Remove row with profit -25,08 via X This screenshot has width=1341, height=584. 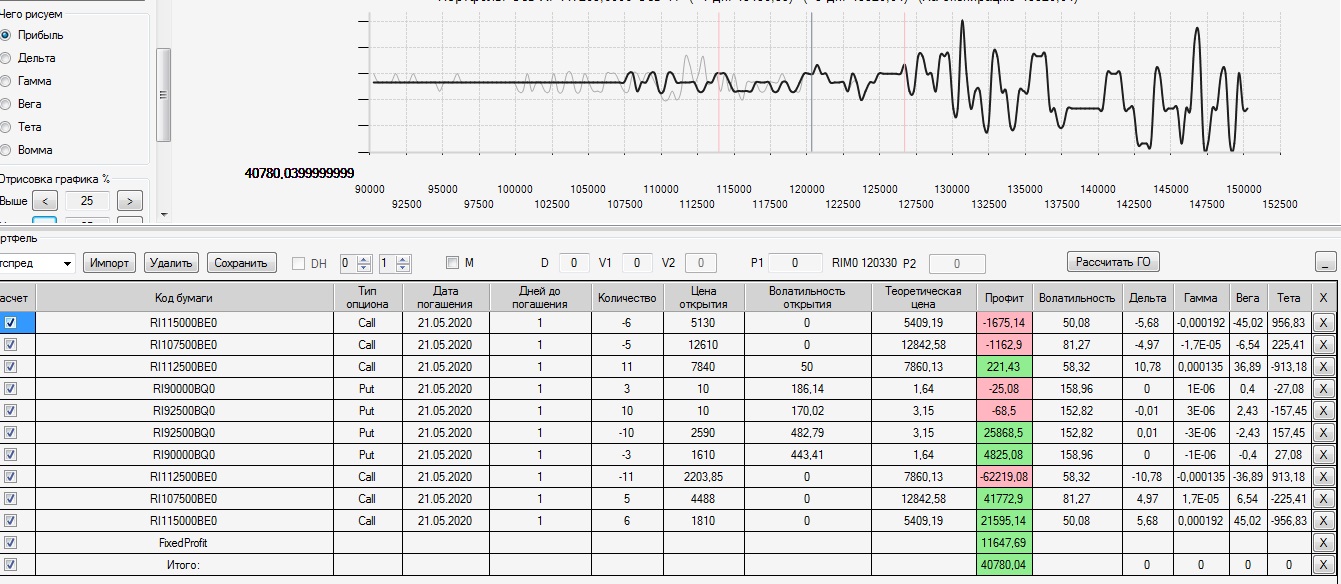1322,389
